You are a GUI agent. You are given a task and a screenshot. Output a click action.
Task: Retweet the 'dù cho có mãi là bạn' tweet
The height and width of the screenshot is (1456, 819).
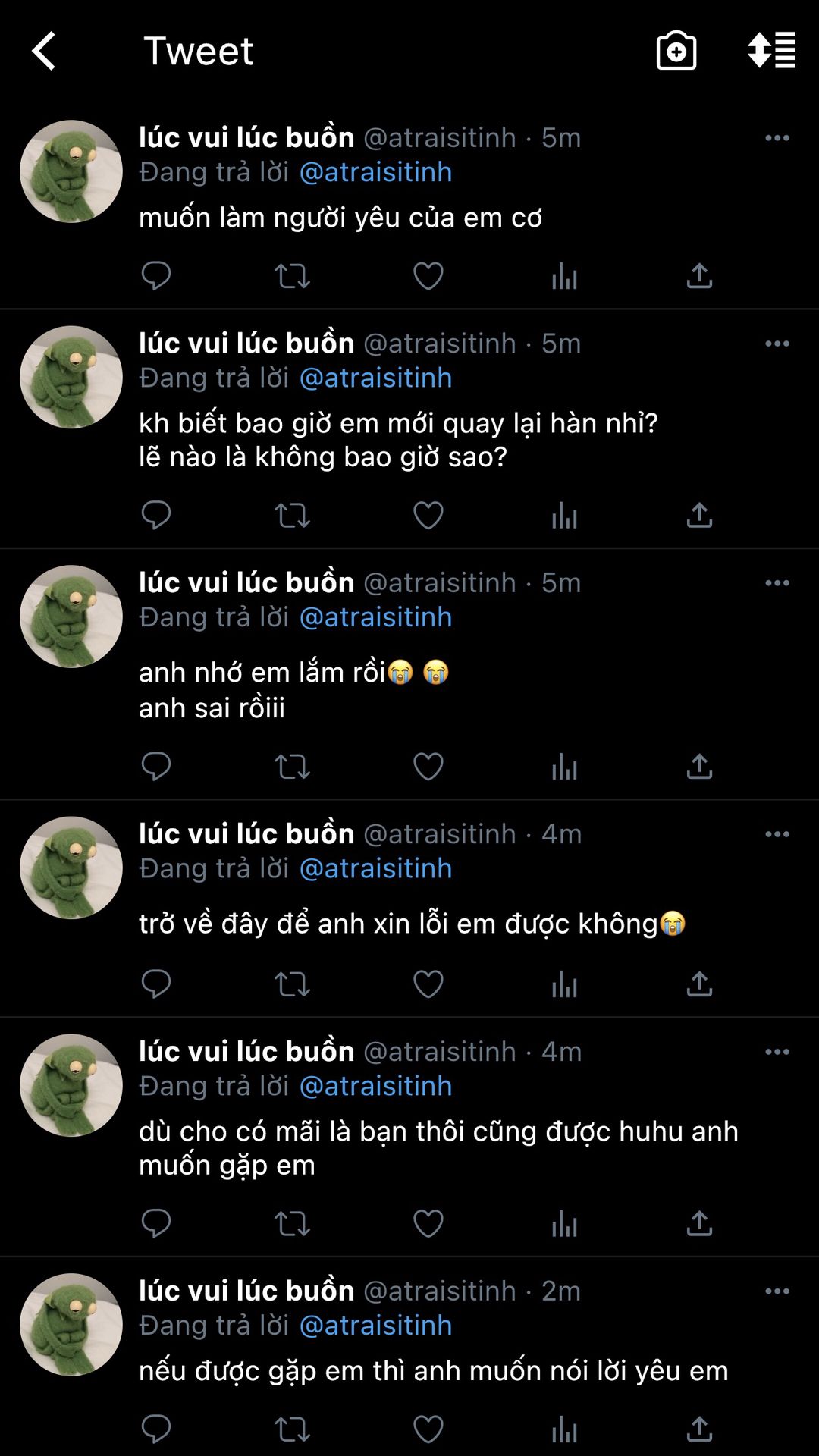pyautogui.click(x=292, y=1223)
